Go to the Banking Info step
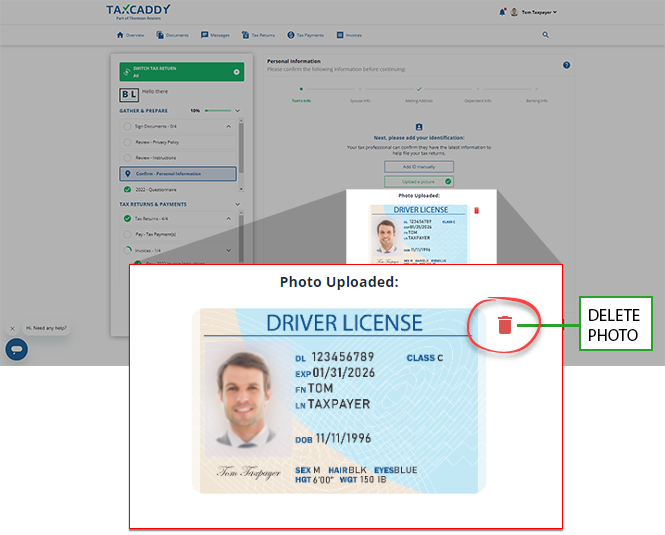The height and width of the screenshot is (535, 665). pyautogui.click(x=536, y=95)
